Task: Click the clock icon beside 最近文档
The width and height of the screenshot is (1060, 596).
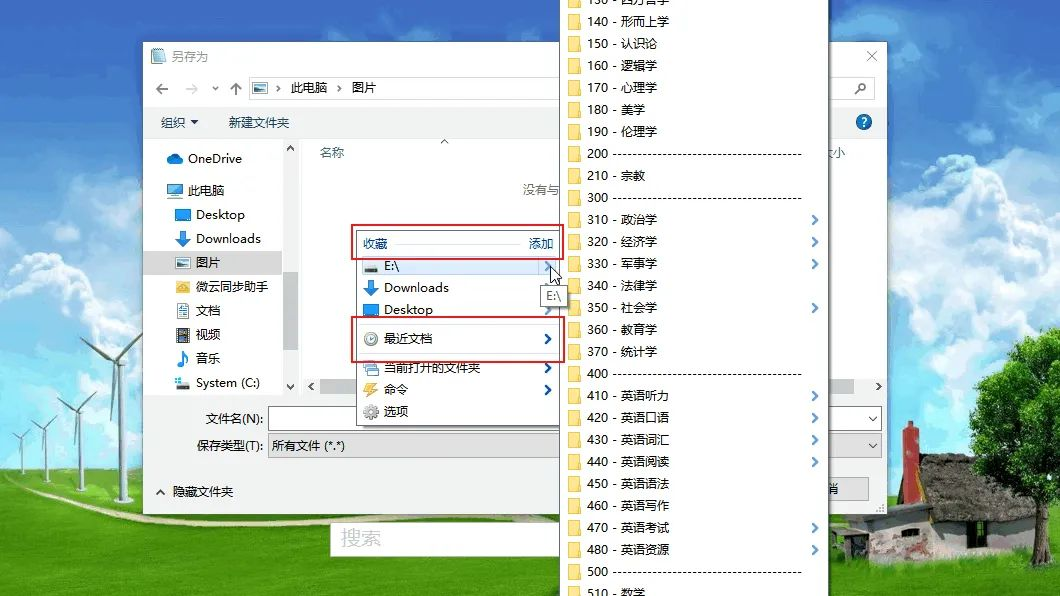Action: click(370, 339)
